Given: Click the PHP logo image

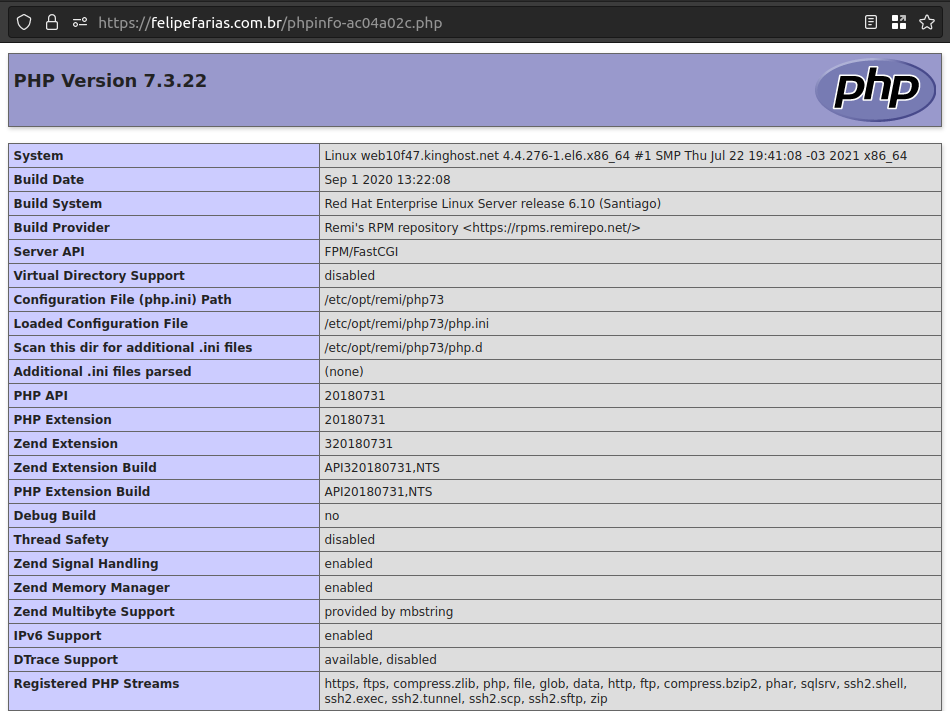Looking at the screenshot, I should tap(867, 90).
